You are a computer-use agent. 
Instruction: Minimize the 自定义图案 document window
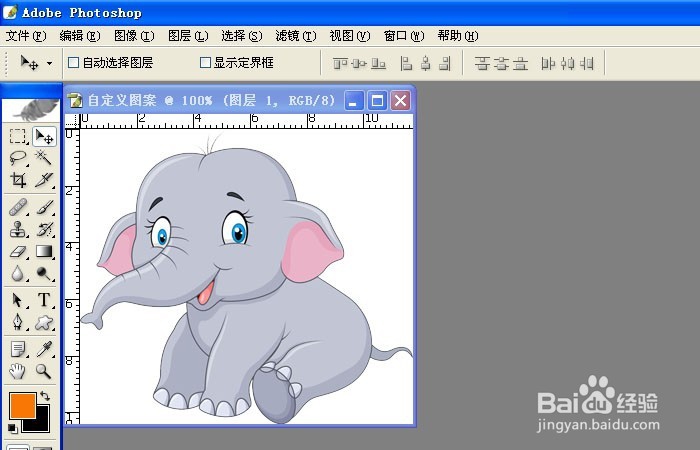point(354,100)
